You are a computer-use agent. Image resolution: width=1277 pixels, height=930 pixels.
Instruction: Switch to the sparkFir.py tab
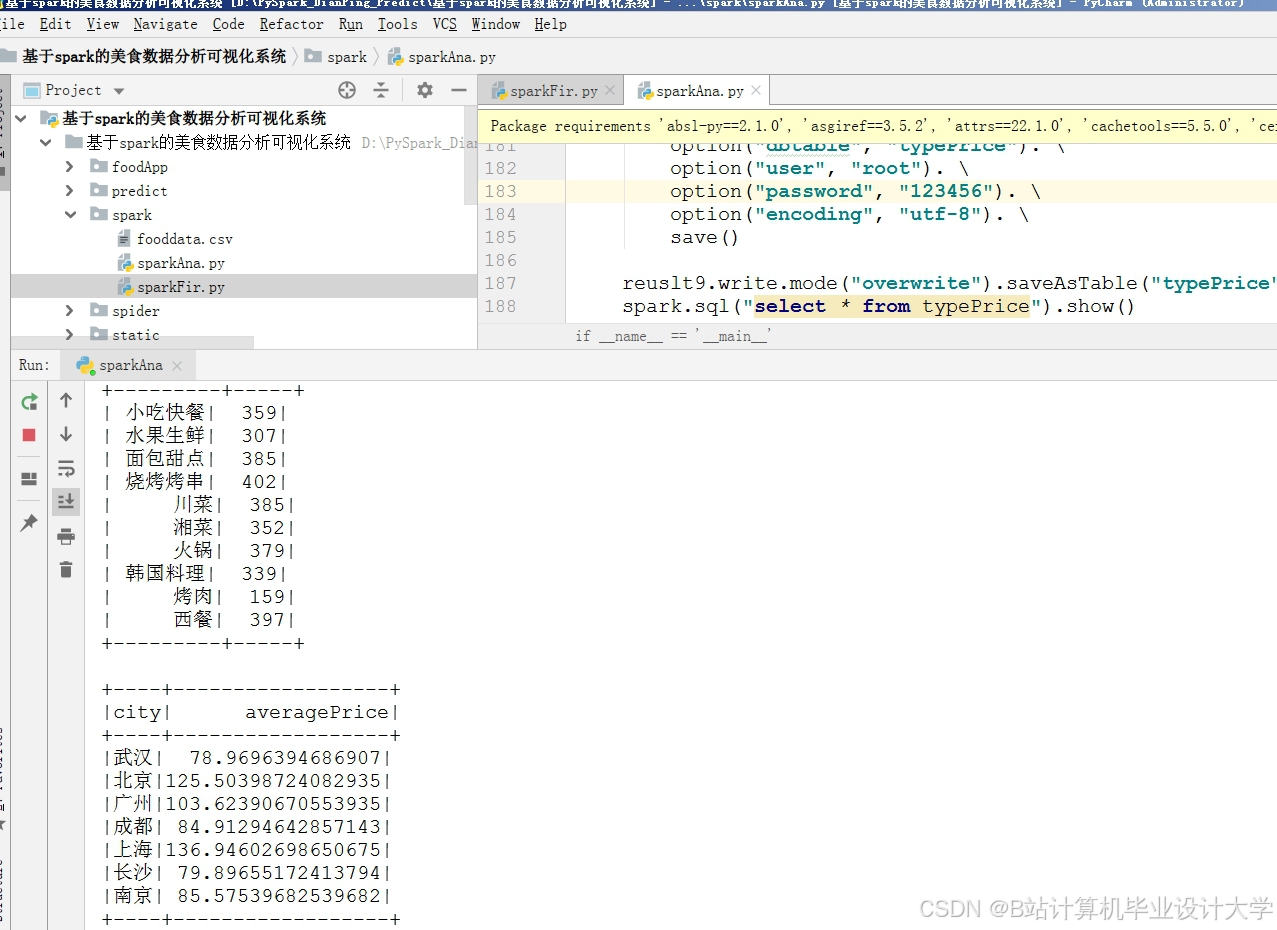(551, 89)
